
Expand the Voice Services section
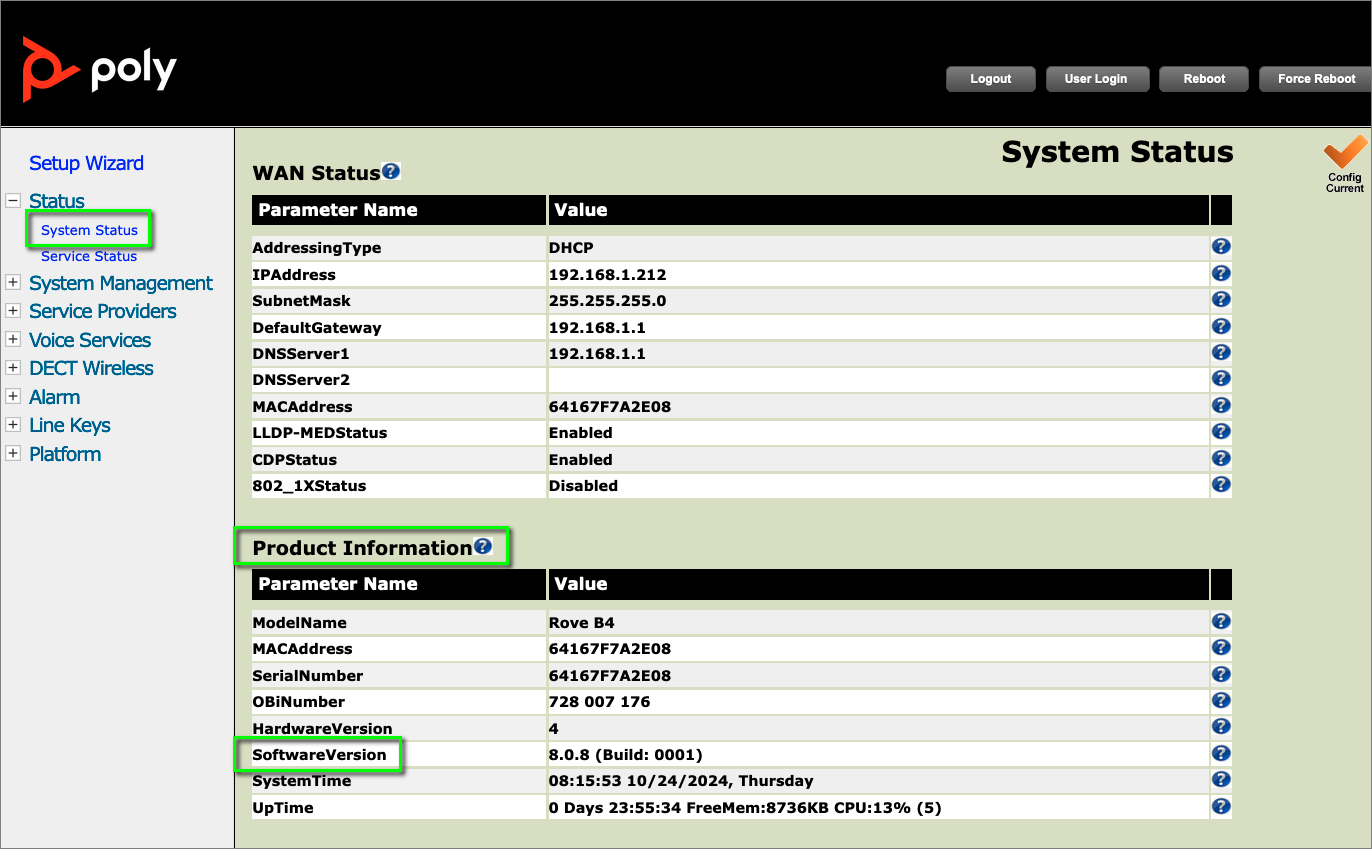13,340
